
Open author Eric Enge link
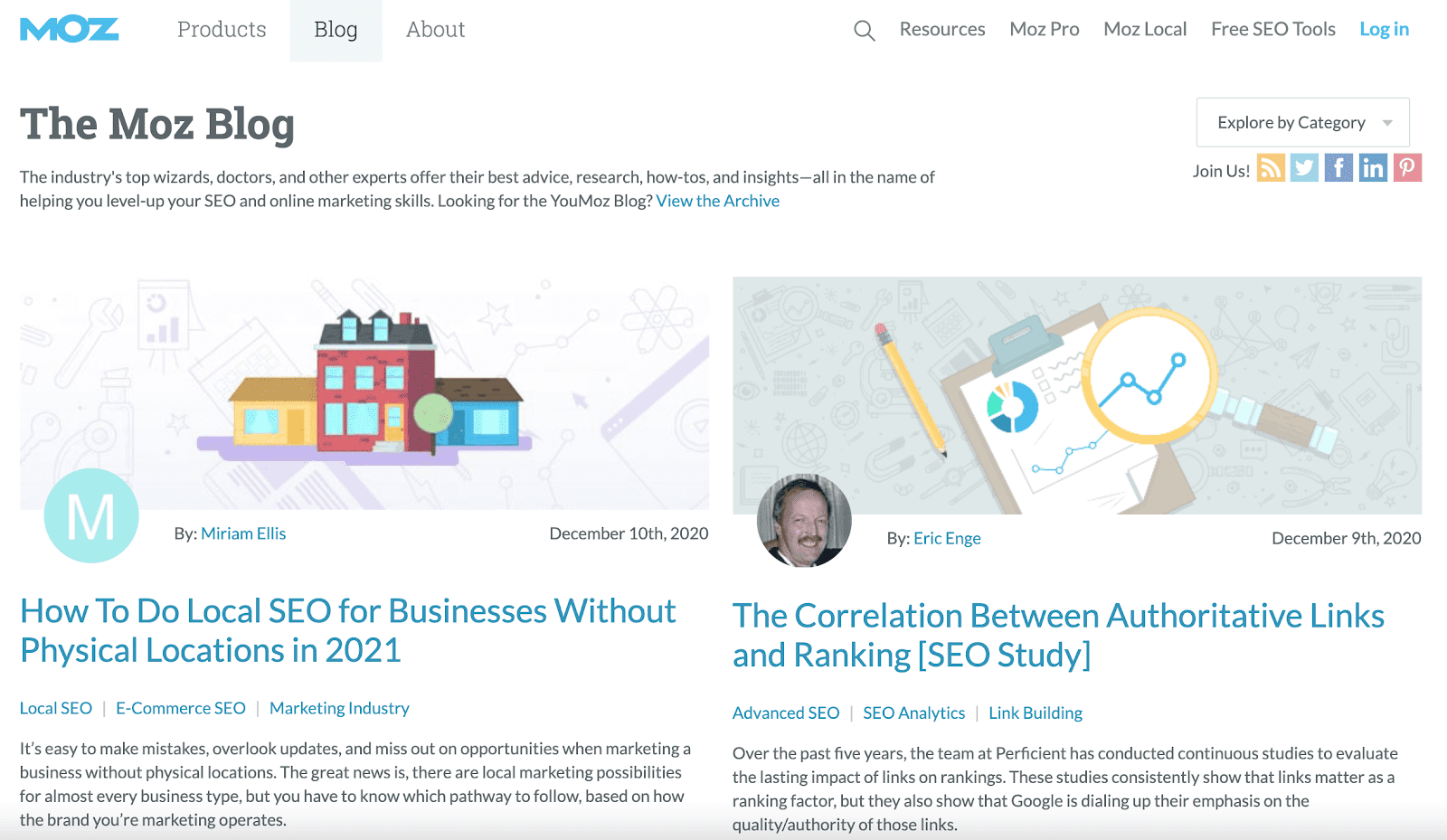[x=947, y=538]
